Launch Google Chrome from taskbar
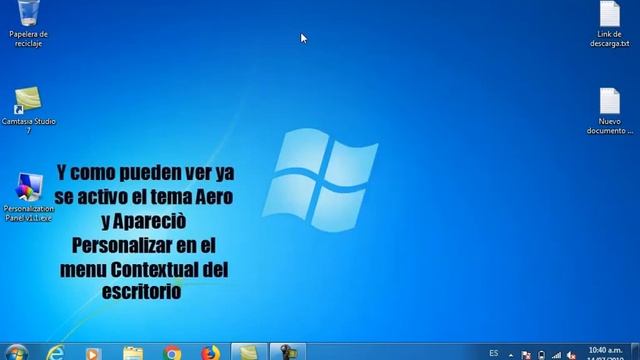 (x=172, y=353)
